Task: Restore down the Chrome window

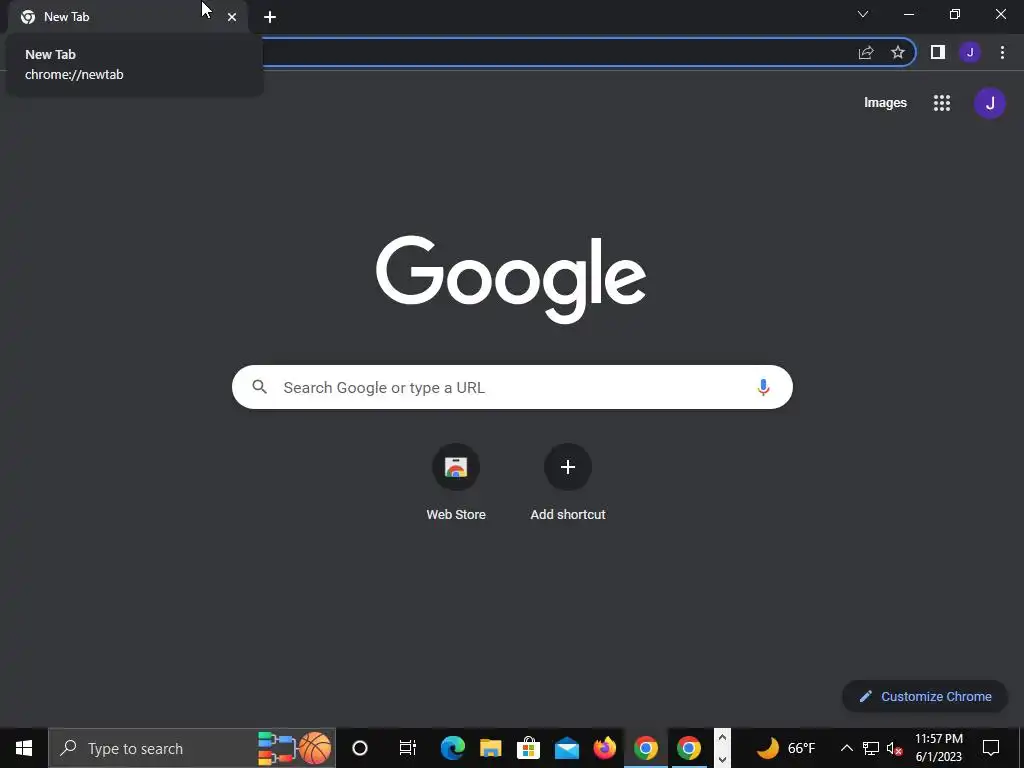Action: 955,14
